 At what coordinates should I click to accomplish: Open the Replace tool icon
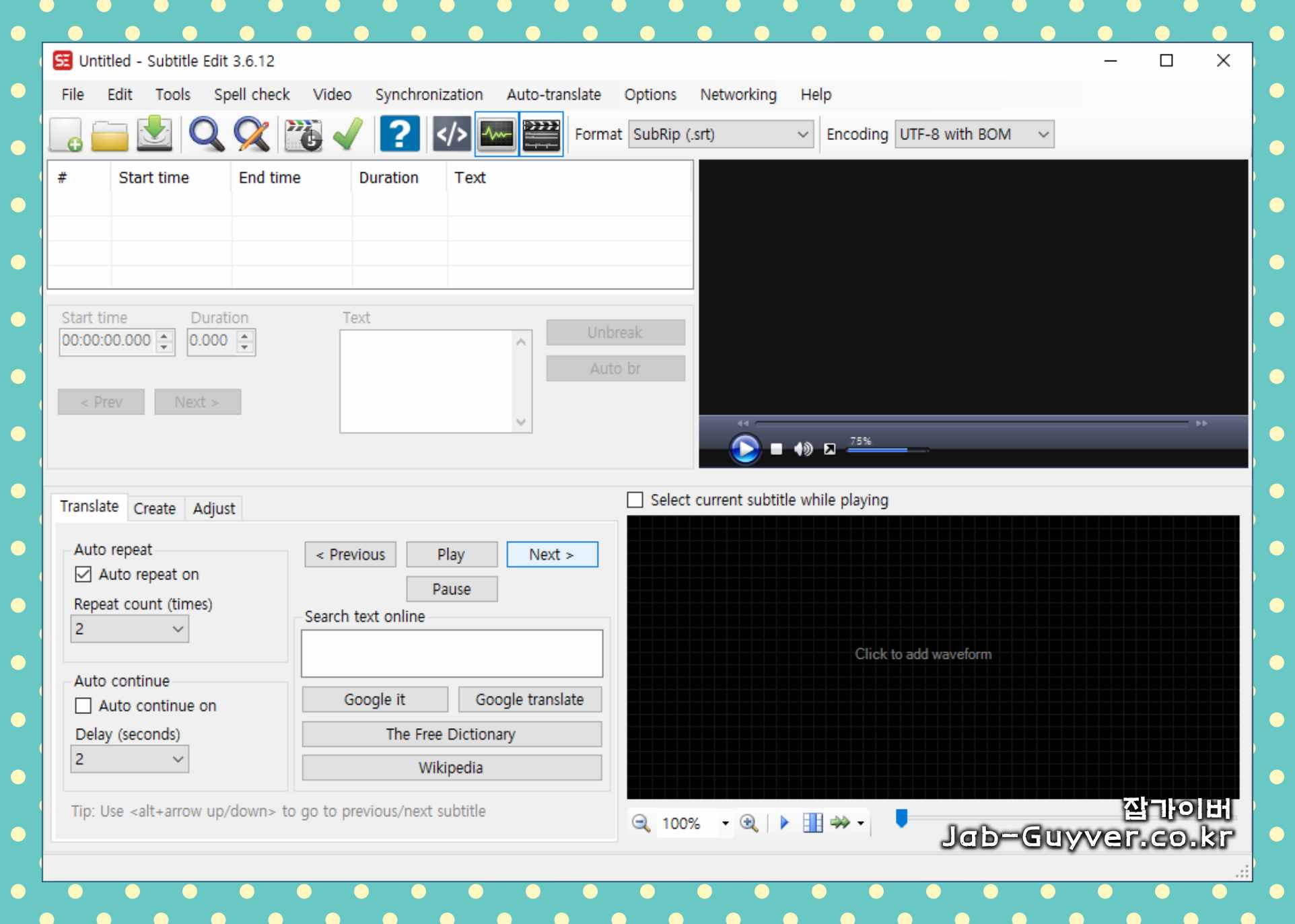point(251,134)
